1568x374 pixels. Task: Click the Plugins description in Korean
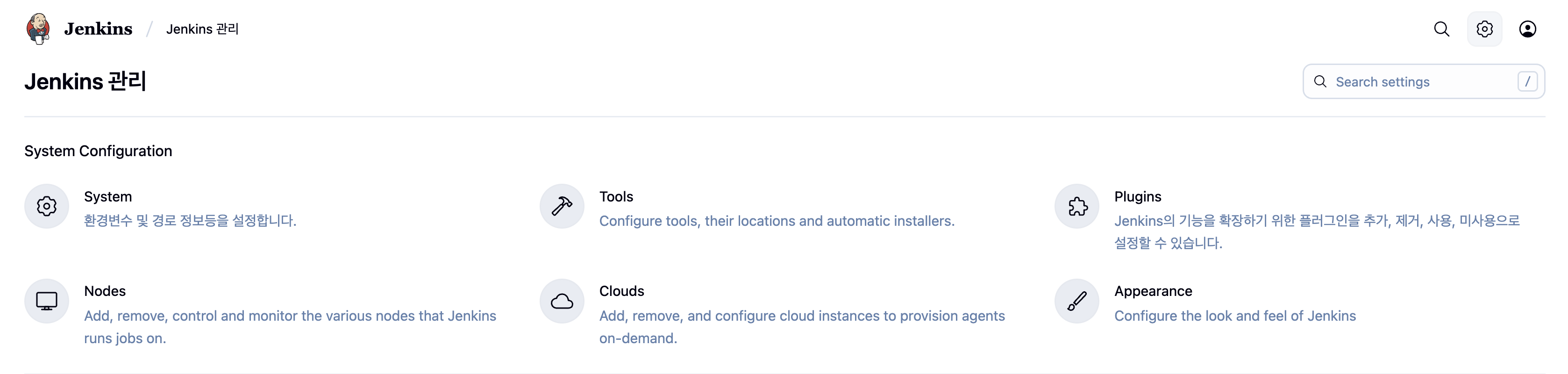point(1317,232)
